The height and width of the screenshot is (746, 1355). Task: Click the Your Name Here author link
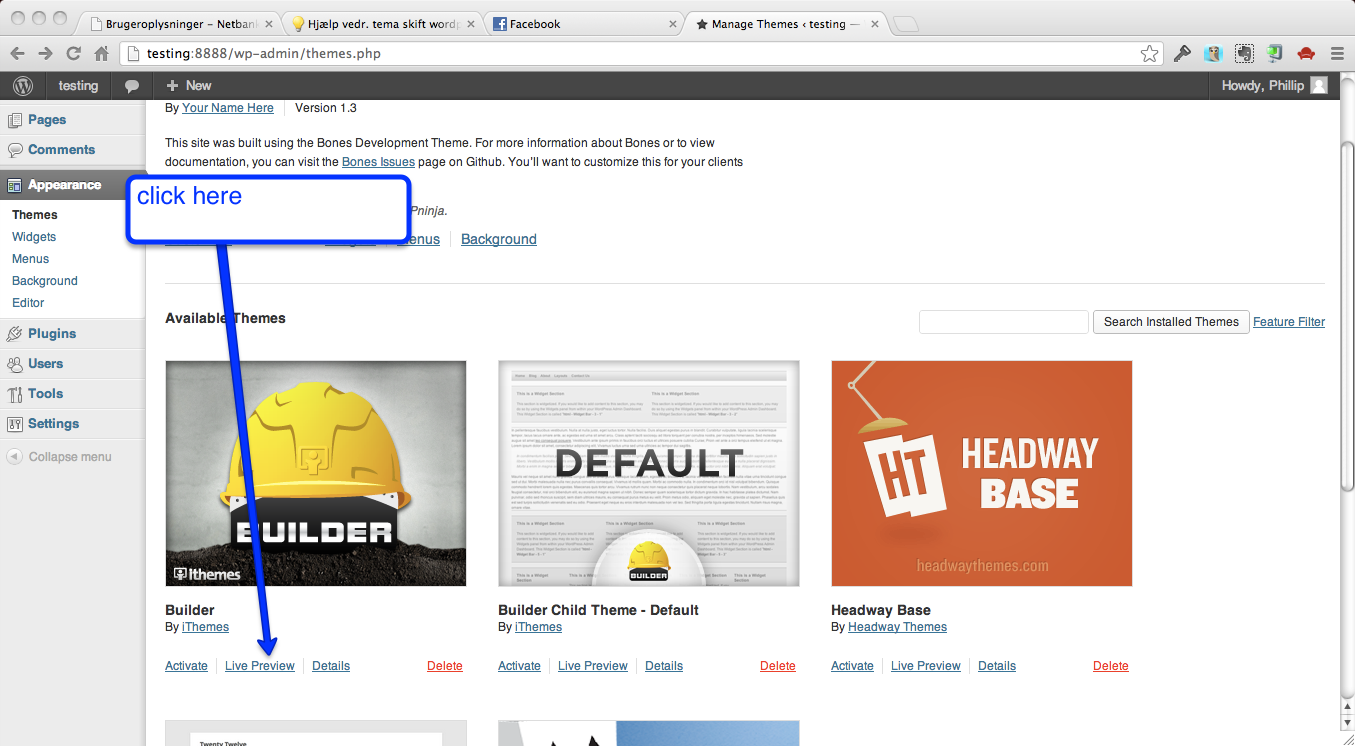click(228, 108)
